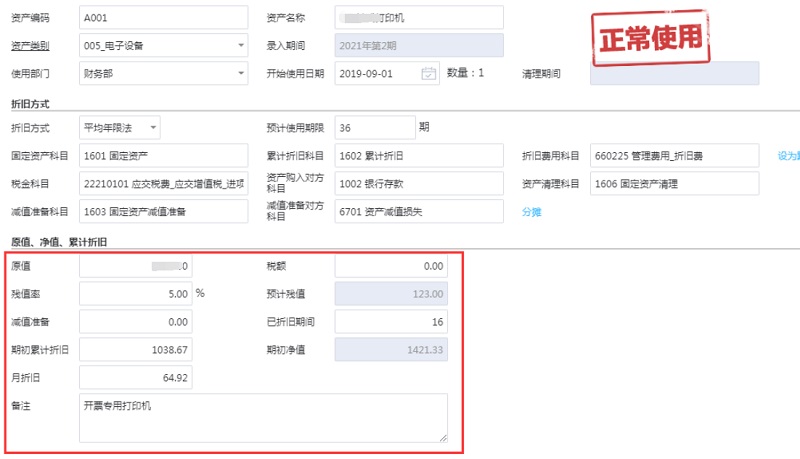Open the calendar picker for 开始使用日期

click(429, 73)
